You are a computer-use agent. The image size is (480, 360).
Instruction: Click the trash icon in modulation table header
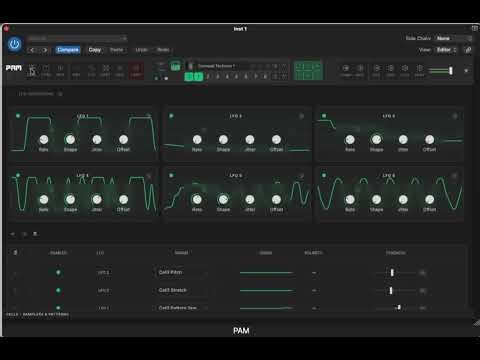[x=15, y=252]
